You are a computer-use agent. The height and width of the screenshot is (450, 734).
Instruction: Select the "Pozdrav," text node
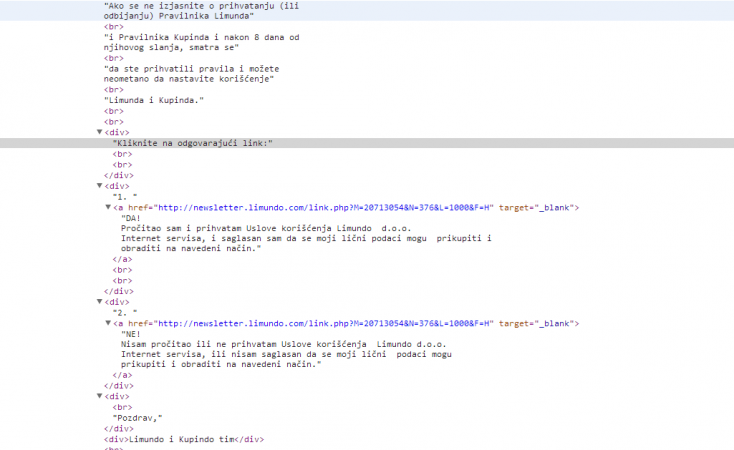coord(137,418)
